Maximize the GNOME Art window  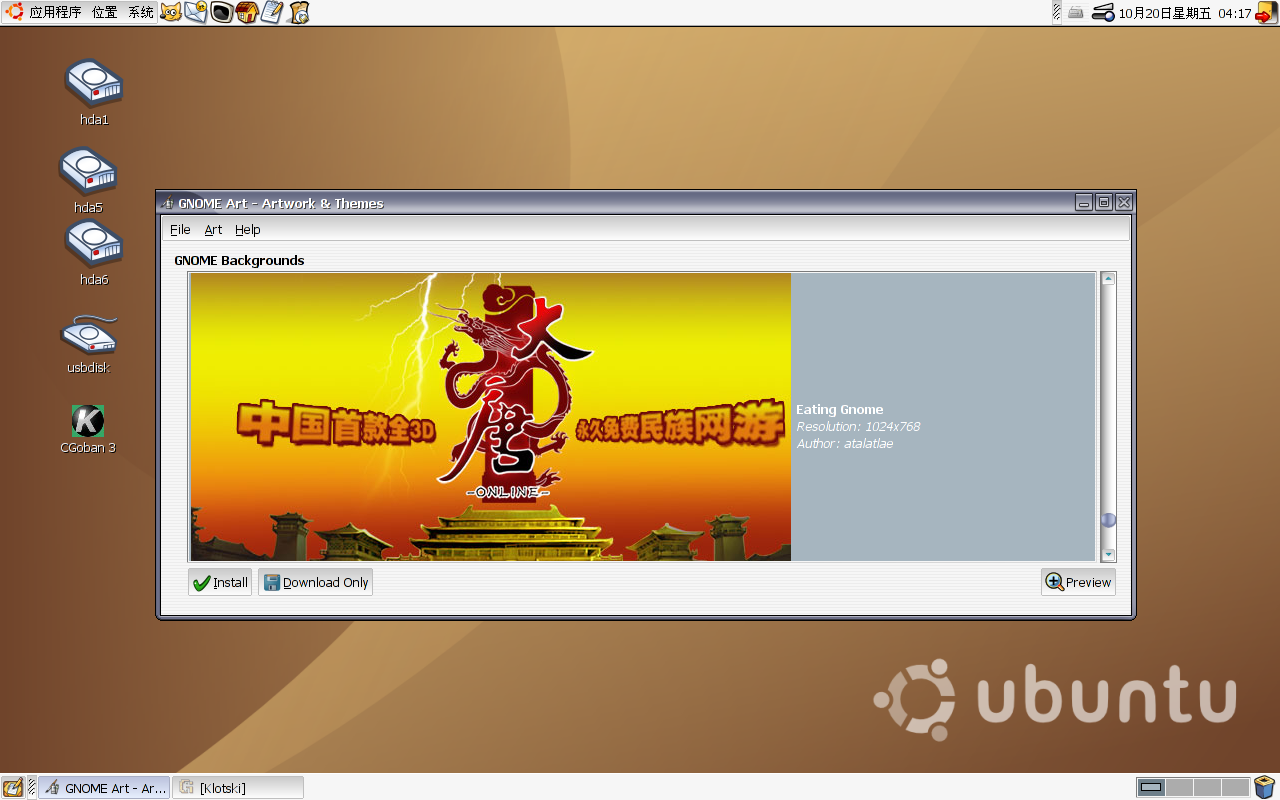point(1104,202)
